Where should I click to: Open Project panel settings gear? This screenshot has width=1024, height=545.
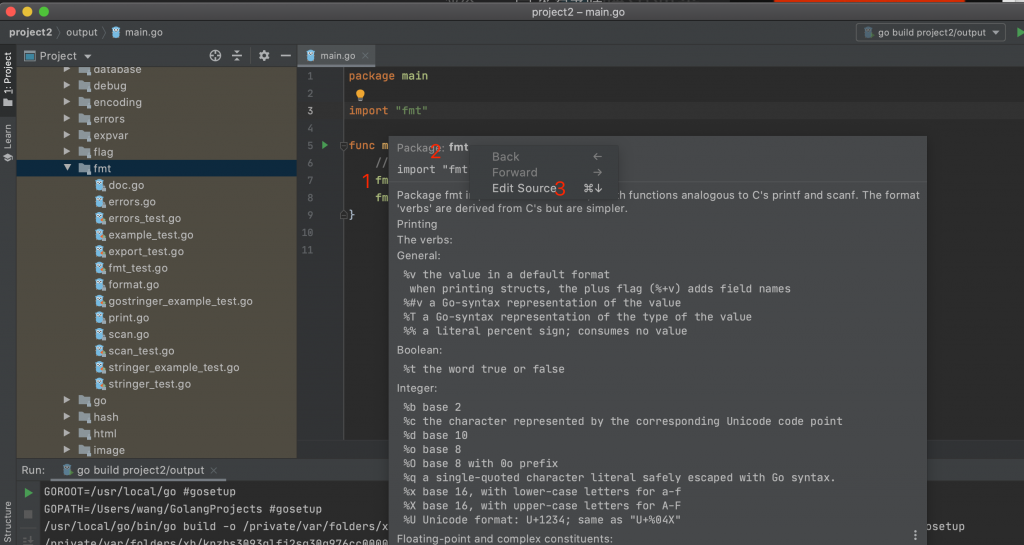264,56
